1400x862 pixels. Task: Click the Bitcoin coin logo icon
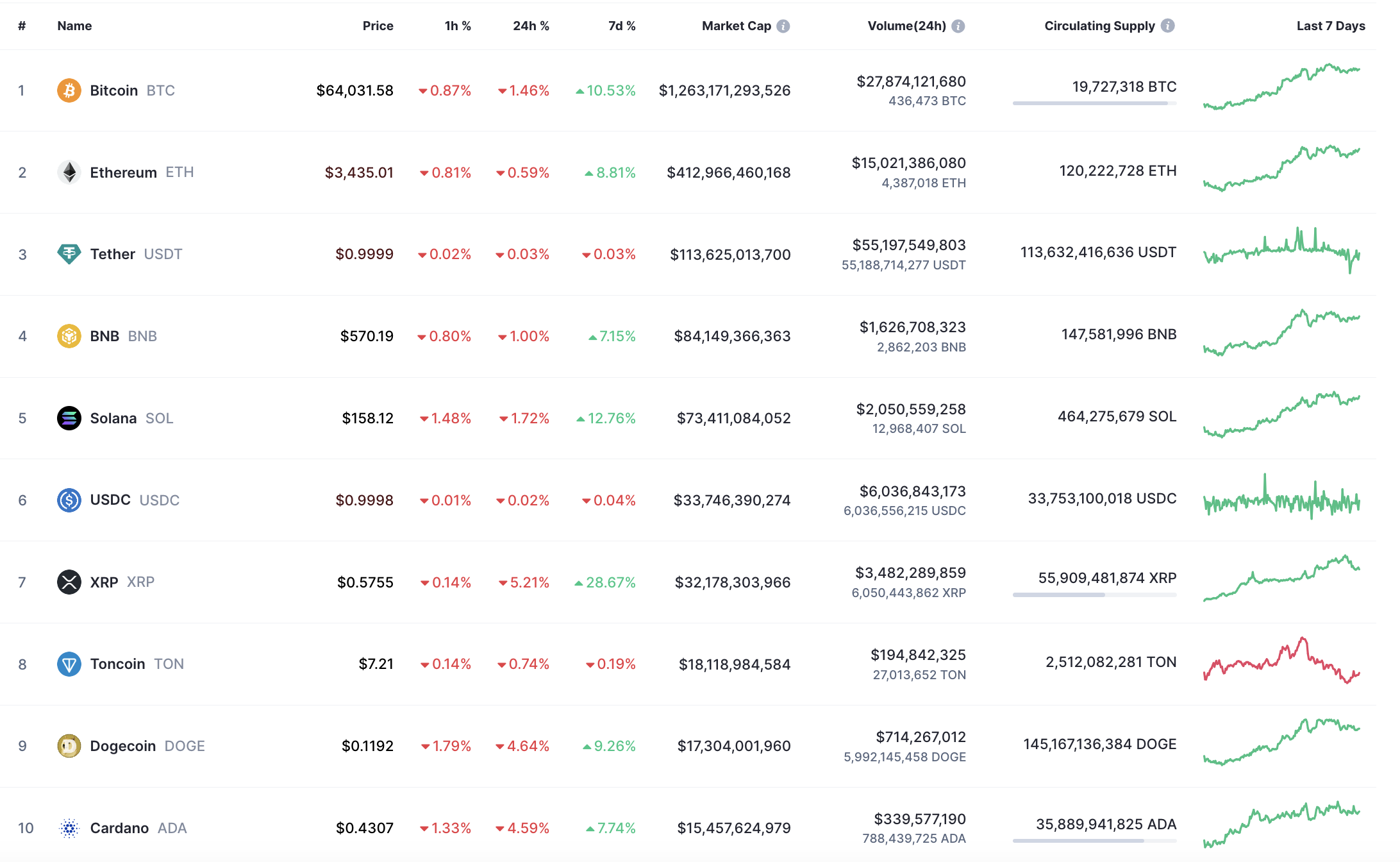(x=69, y=90)
